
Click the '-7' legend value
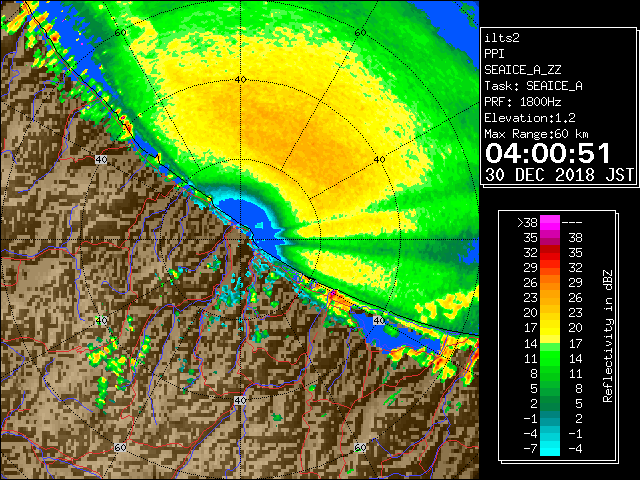point(530,448)
